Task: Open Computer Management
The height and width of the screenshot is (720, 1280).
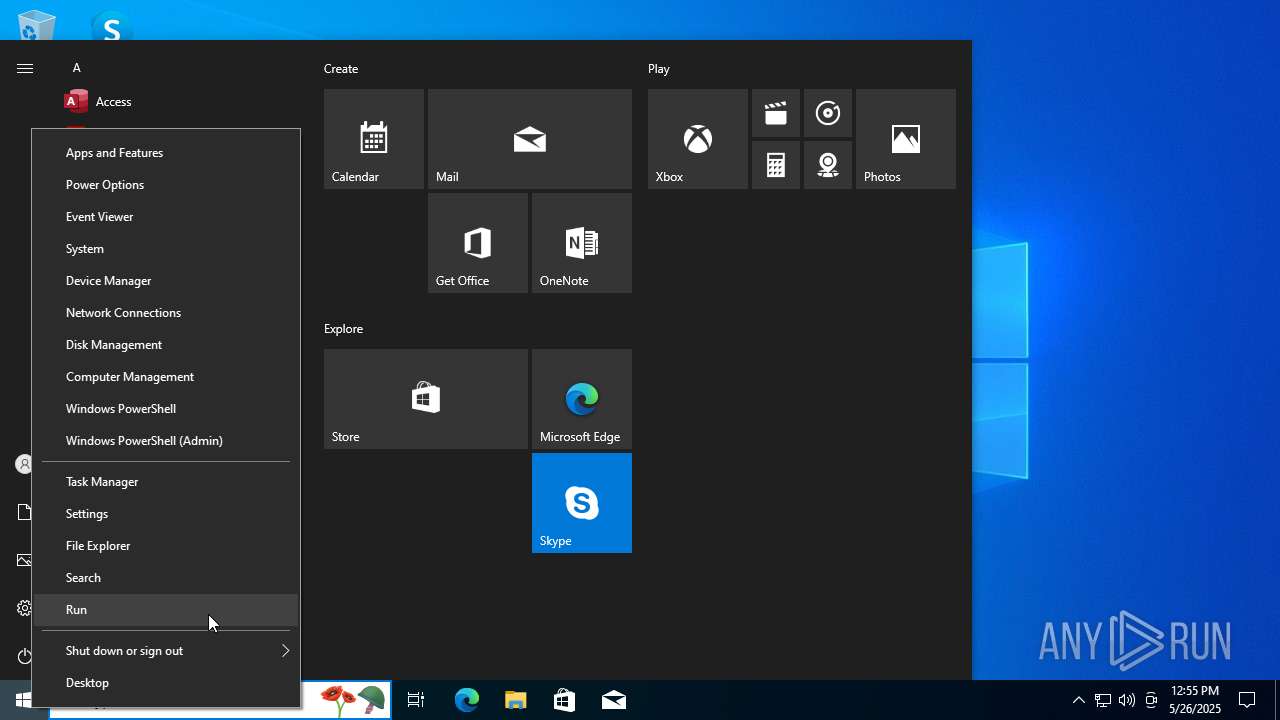Action: 166,377
